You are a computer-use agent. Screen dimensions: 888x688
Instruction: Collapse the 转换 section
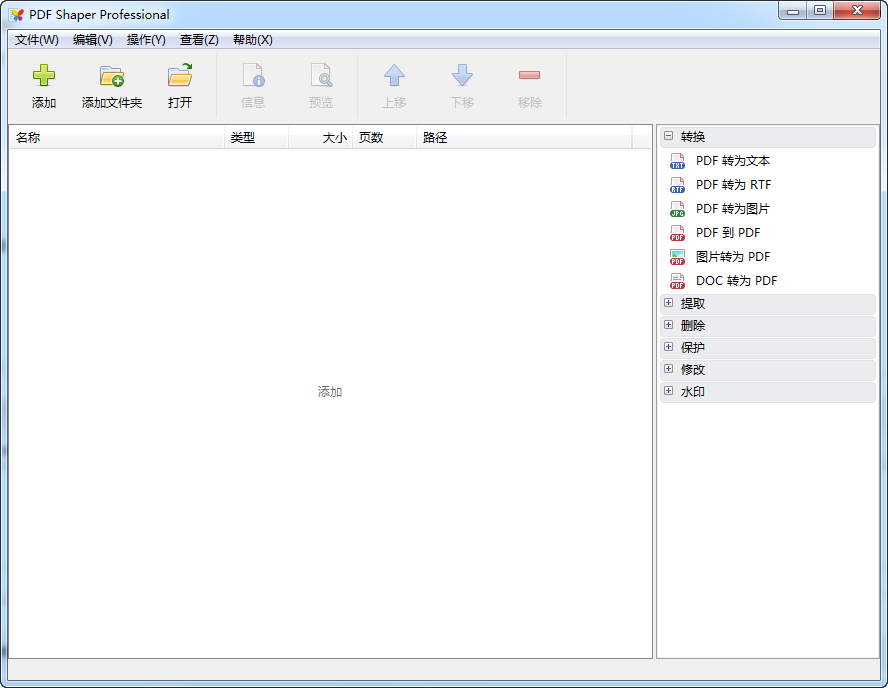point(667,136)
